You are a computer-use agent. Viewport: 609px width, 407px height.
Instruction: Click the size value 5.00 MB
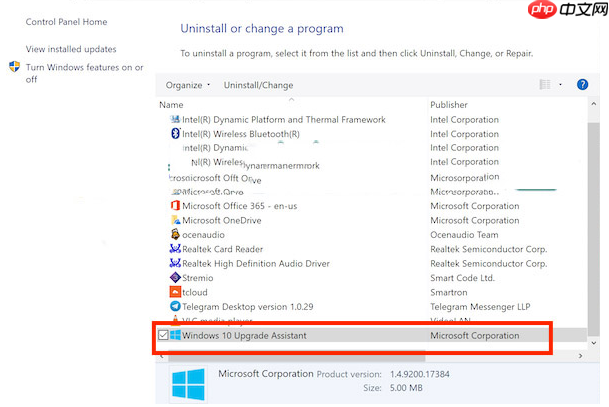406,388
